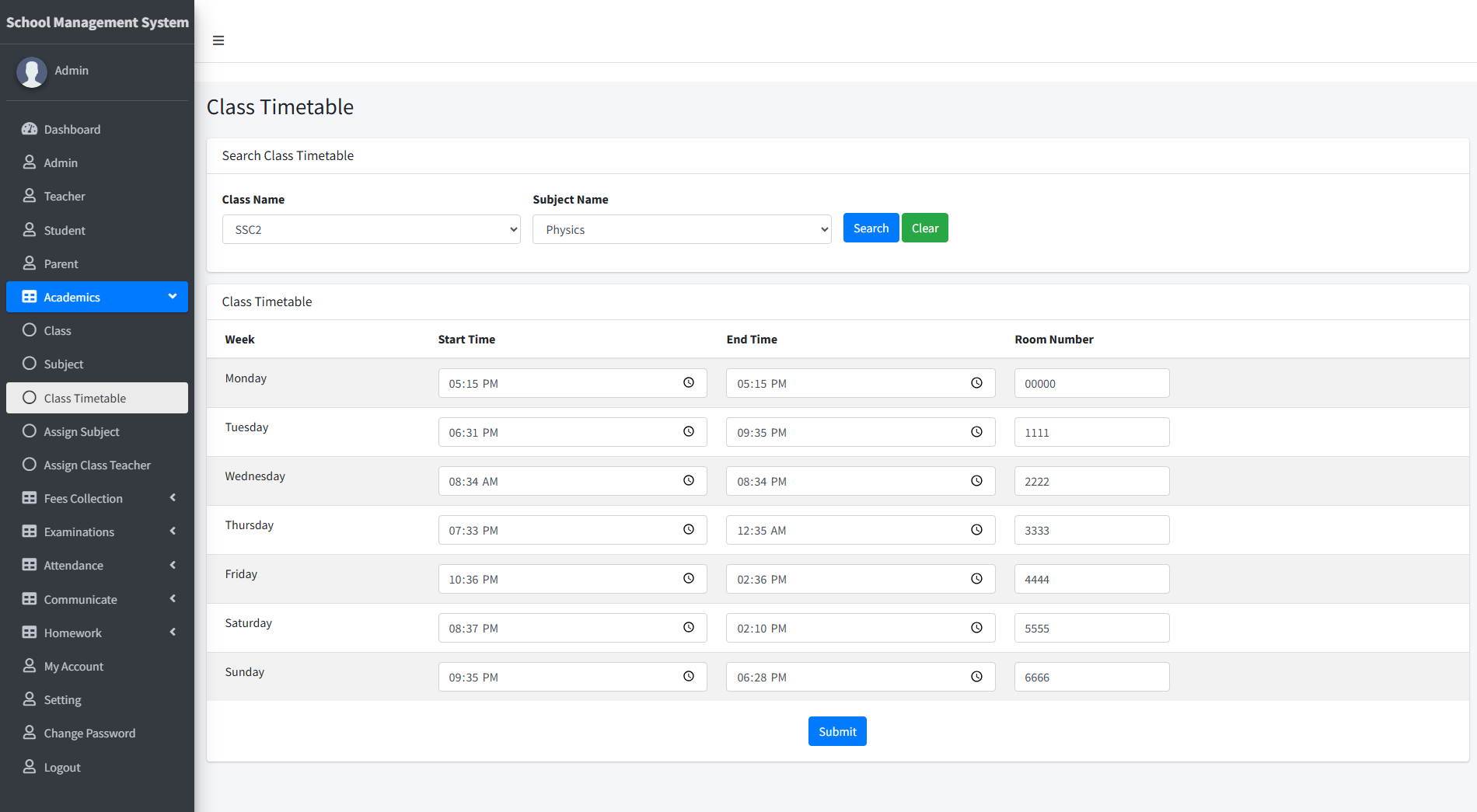Screen dimensions: 1477x812
Task: Open the Class Name dropdown
Action: [x=371, y=229]
